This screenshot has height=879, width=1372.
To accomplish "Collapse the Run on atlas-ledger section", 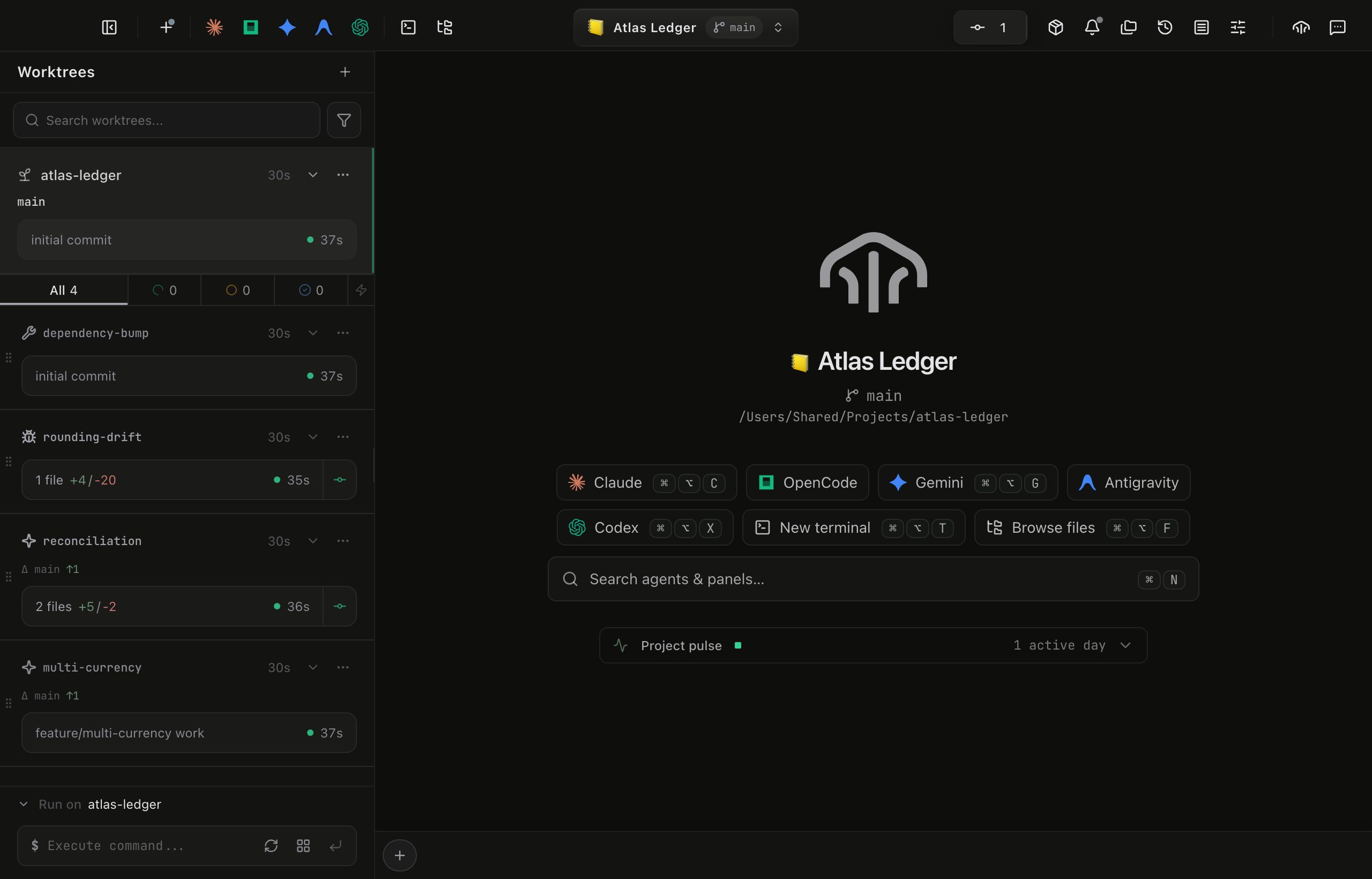I will [x=24, y=804].
